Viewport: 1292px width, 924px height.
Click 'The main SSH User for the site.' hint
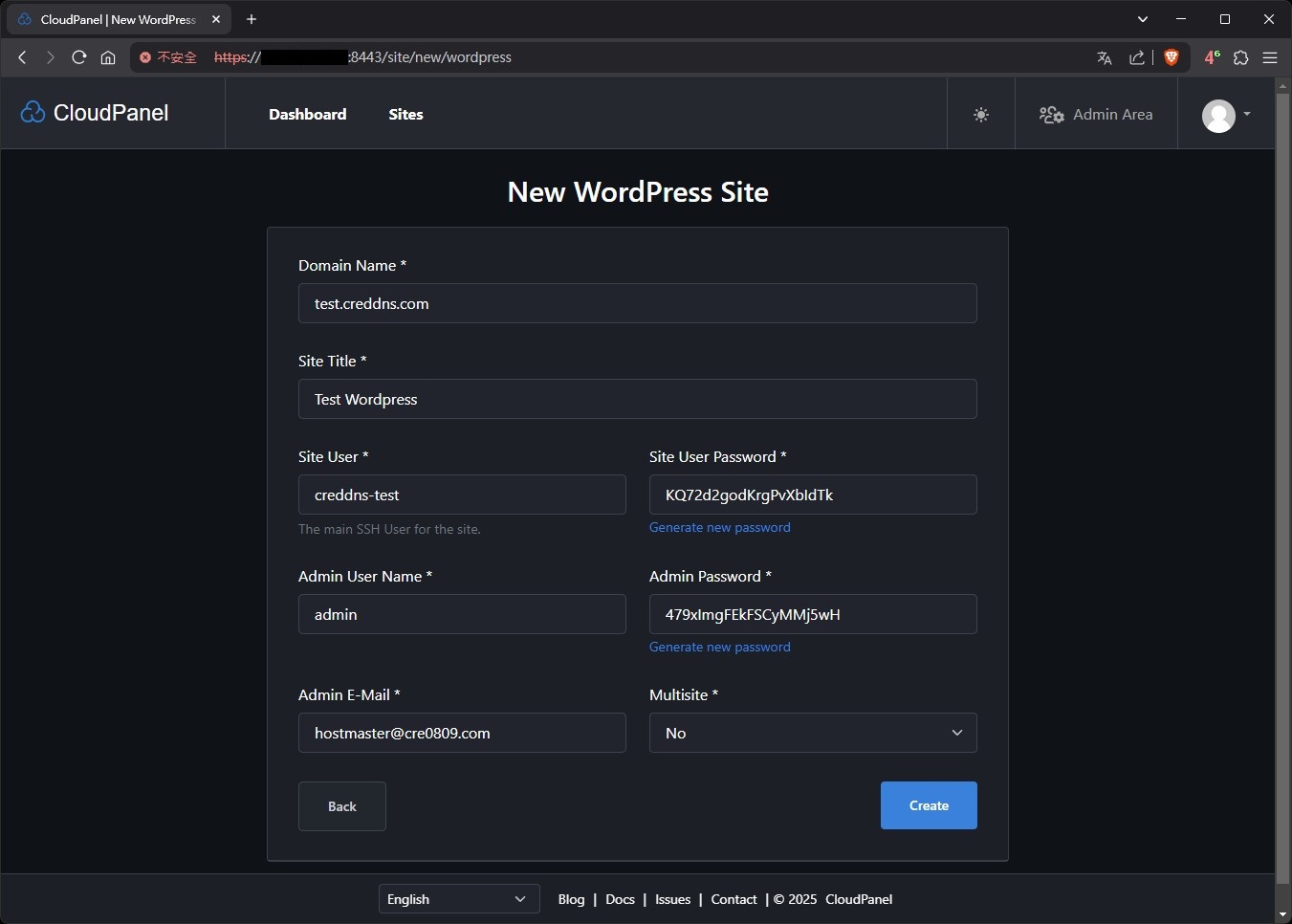(x=389, y=529)
